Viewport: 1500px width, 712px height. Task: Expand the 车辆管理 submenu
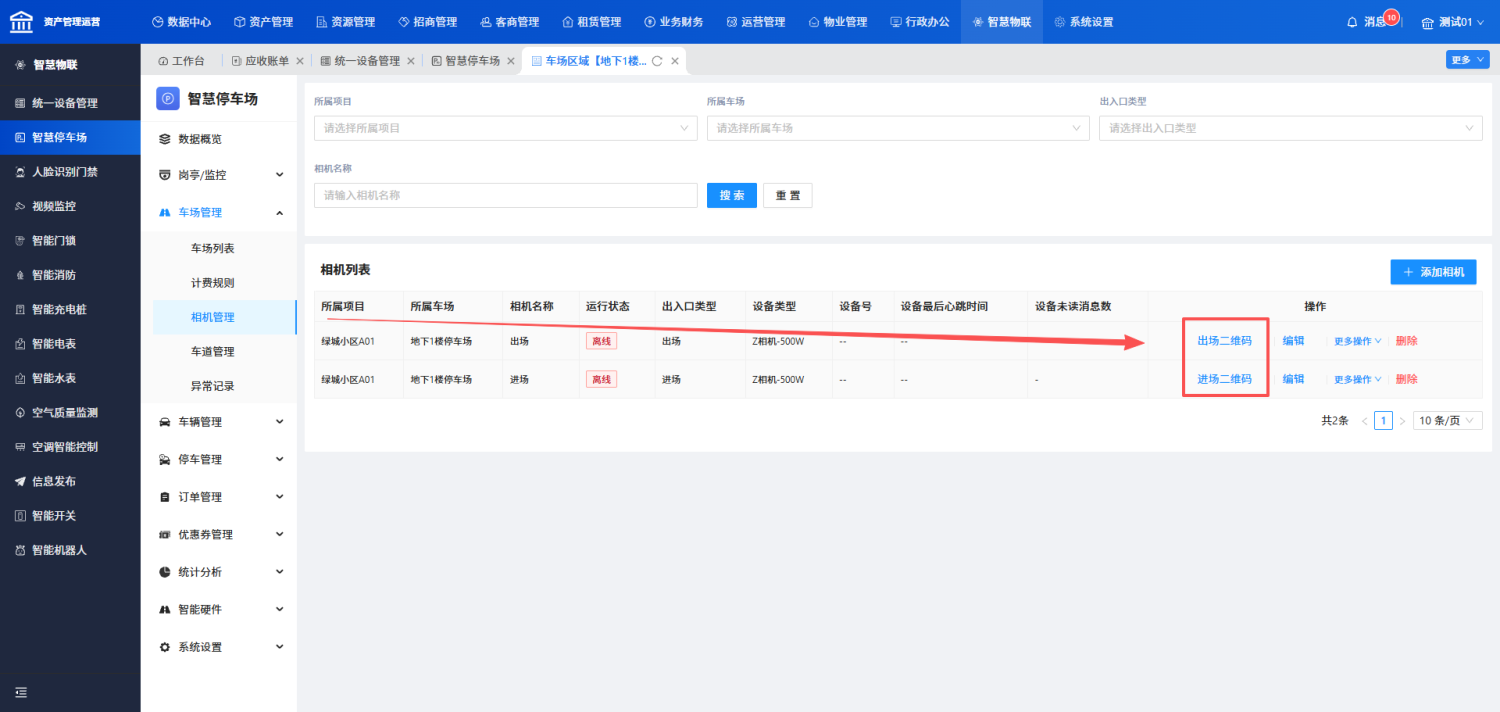(220, 422)
